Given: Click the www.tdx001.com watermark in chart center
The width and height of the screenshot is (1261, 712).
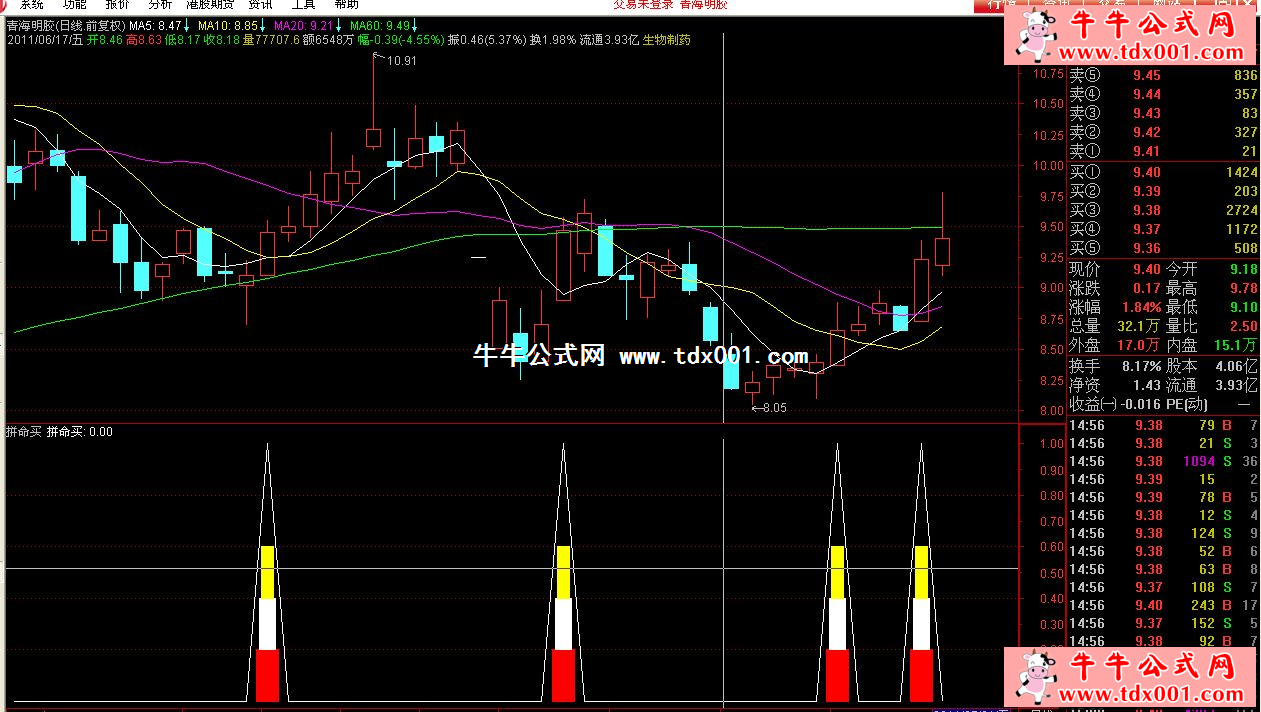Looking at the screenshot, I should click(713, 357).
